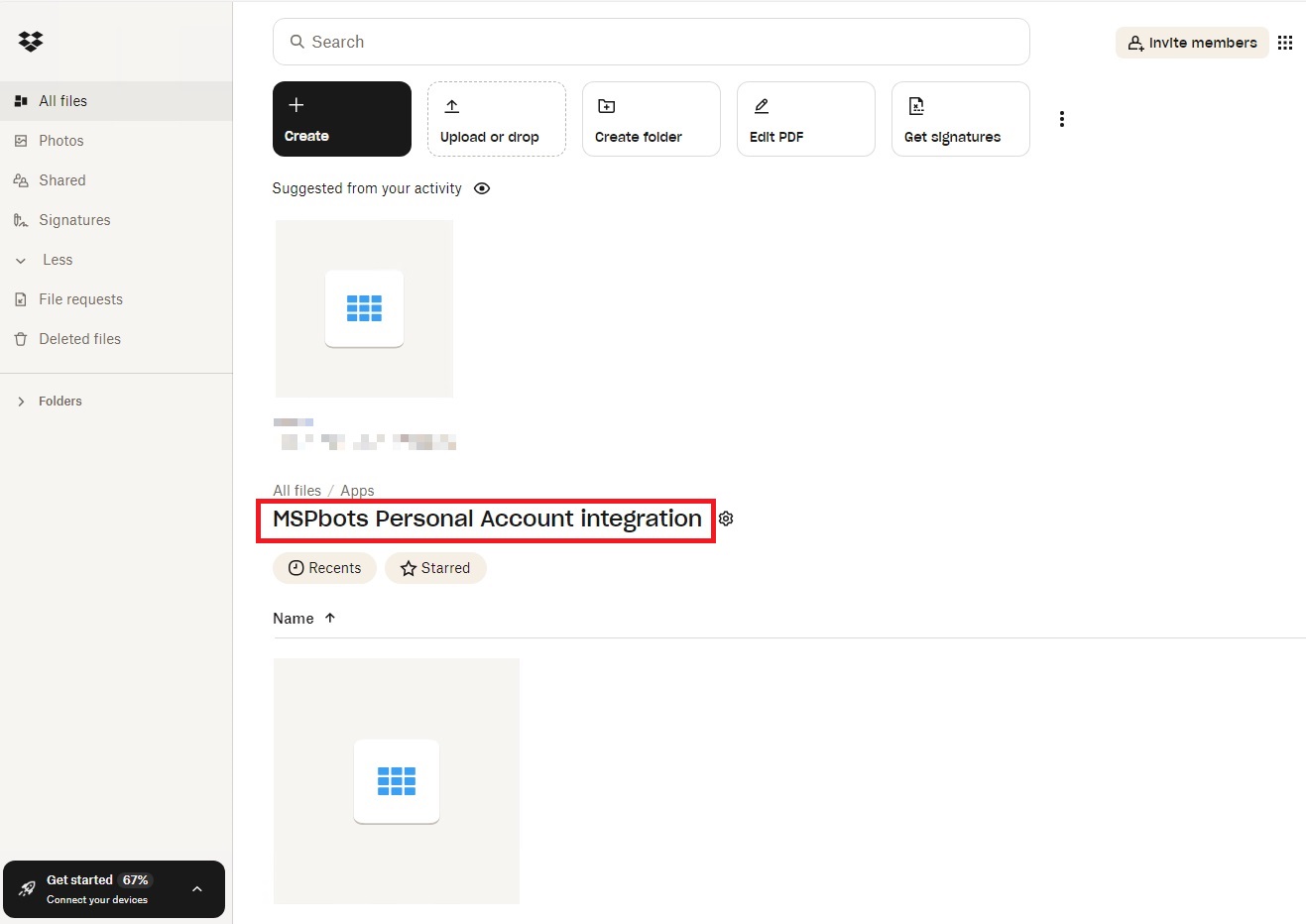Open the Signatures section icon
The width and height of the screenshot is (1306, 924).
[21, 219]
